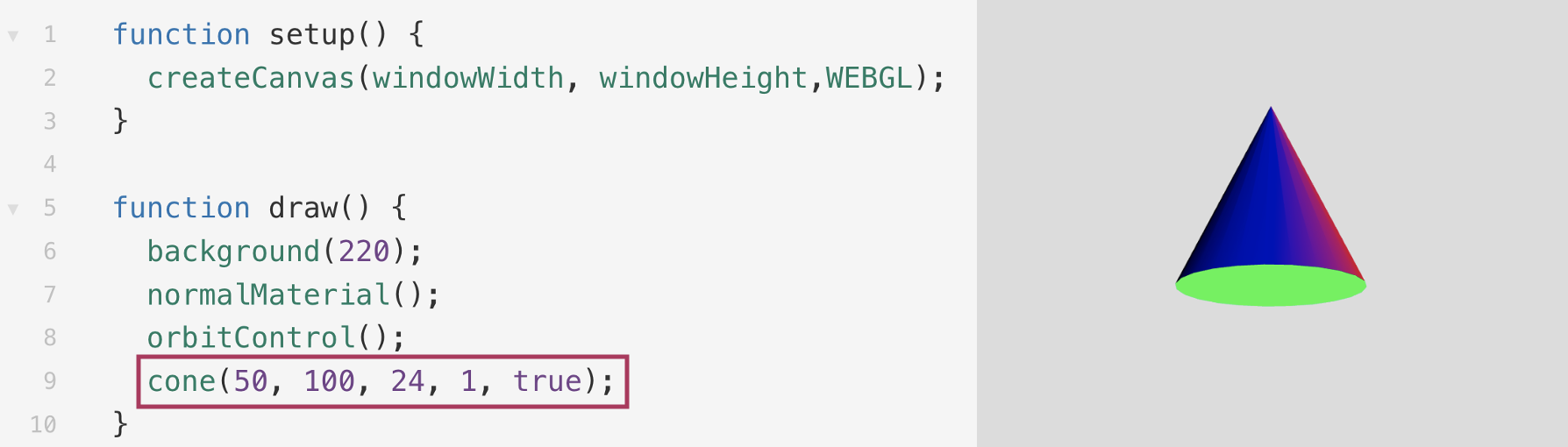Screen dimensions: 1568x447
Task: Place cursor on normalMaterial call
Action: [x=267, y=294]
